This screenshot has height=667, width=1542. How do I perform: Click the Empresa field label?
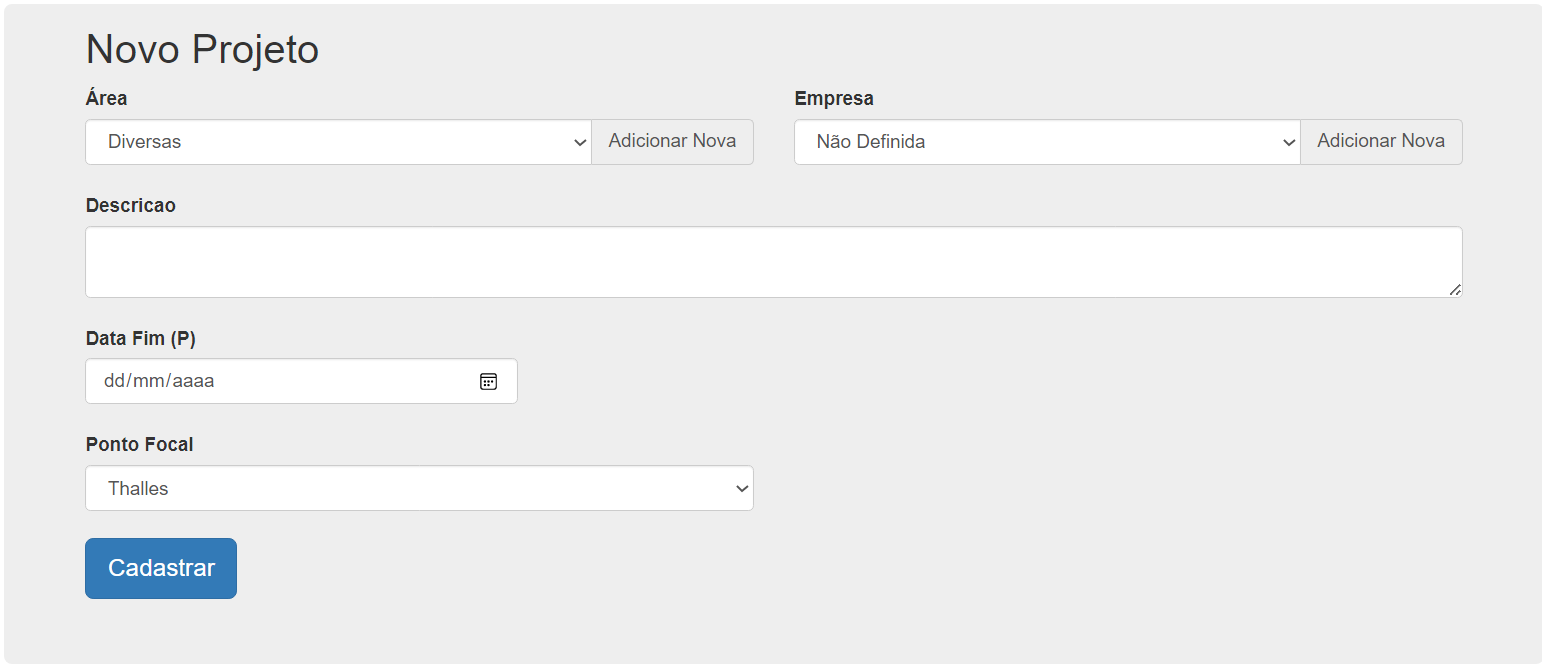(834, 99)
